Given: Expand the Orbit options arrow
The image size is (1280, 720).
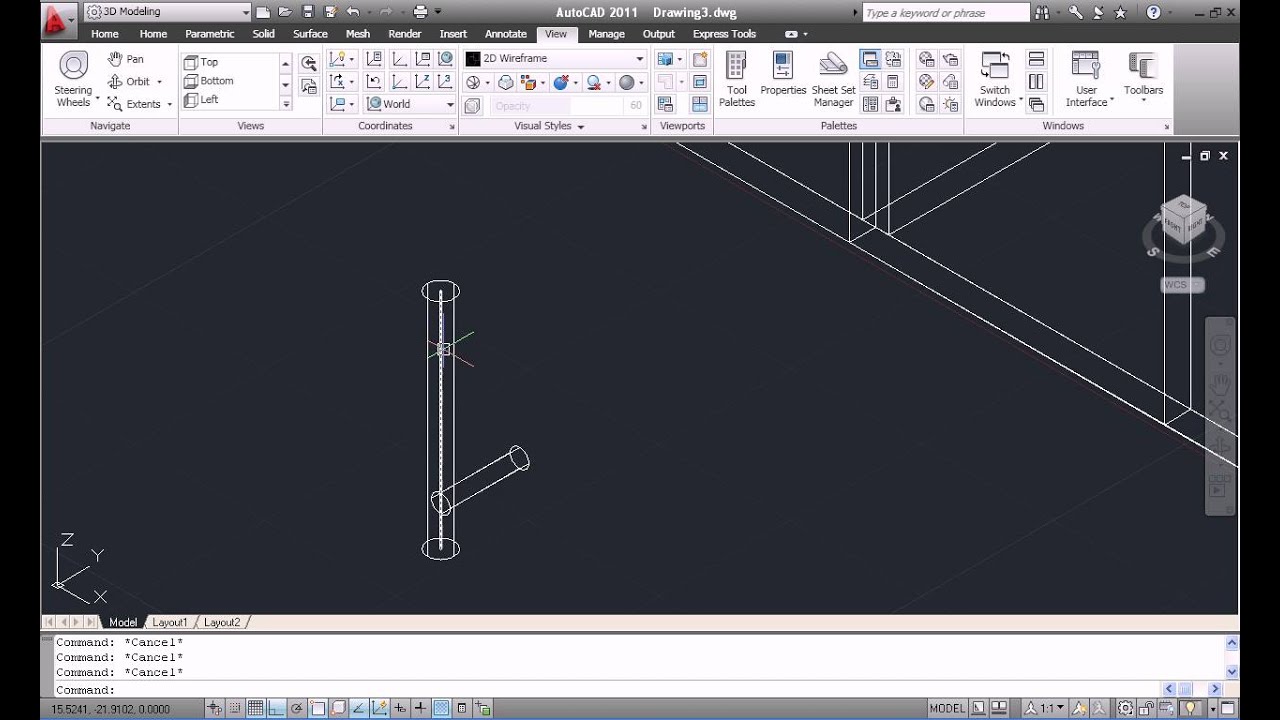Looking at the screenshot, I should 159,82.
